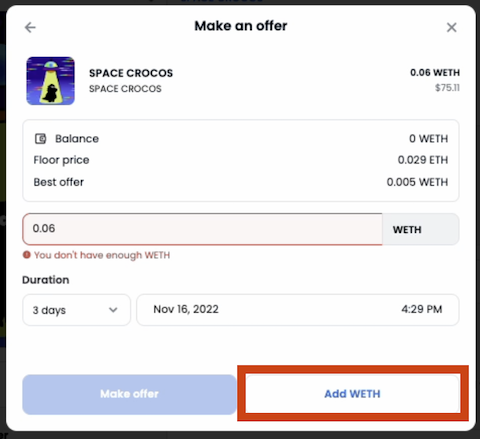Expand the 3 days duration dropdown

pyautogui.click(x=76, y=310)
